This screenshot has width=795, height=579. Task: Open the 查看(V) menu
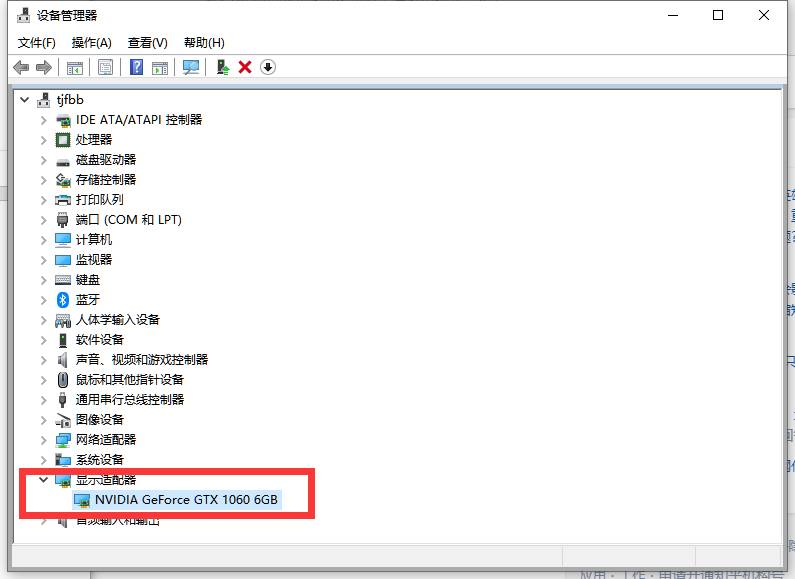[x=148, y=43]
